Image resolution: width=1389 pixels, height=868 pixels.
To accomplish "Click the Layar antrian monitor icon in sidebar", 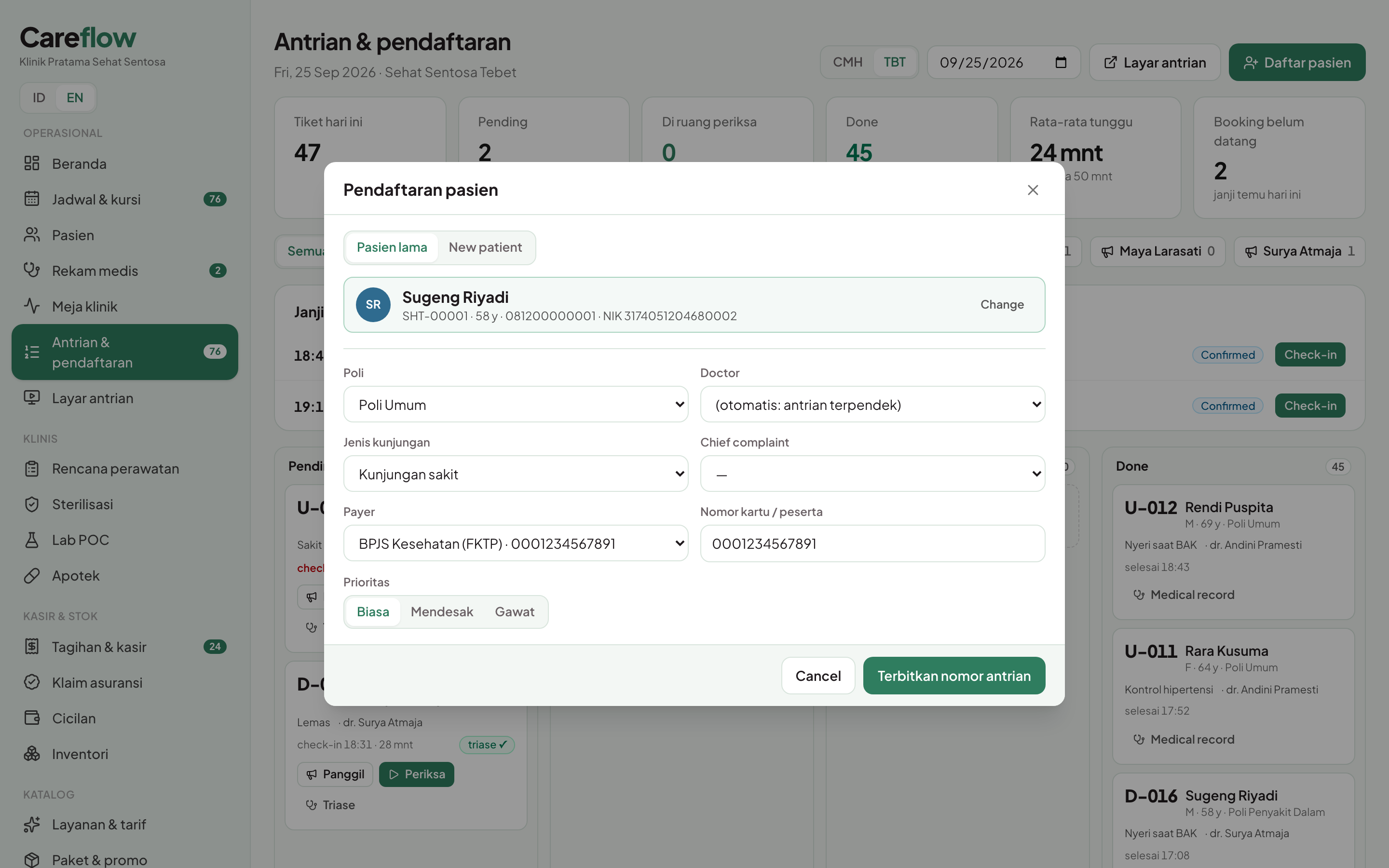I will point(31,398).
